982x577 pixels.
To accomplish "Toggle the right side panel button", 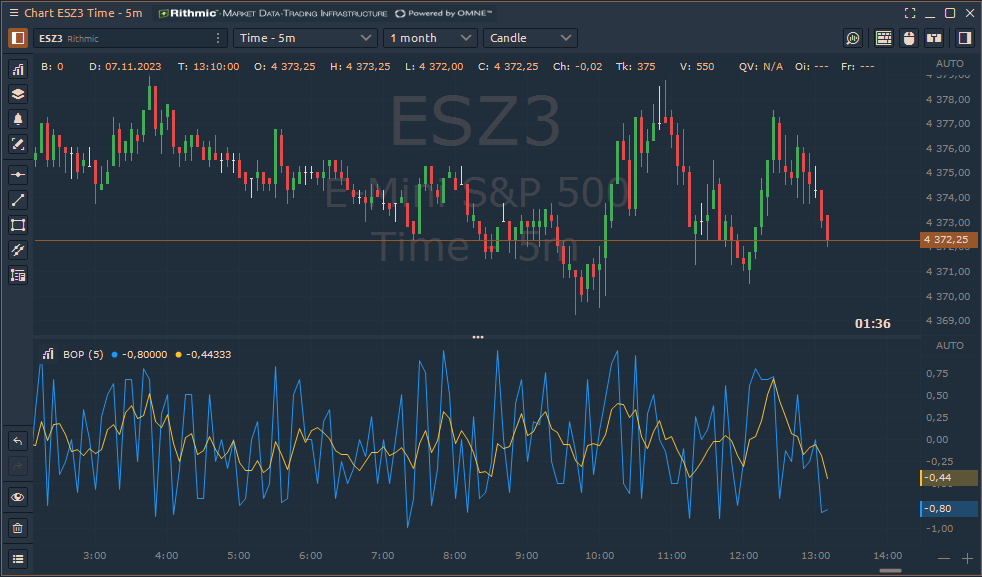I will click(x=964, y=38).
